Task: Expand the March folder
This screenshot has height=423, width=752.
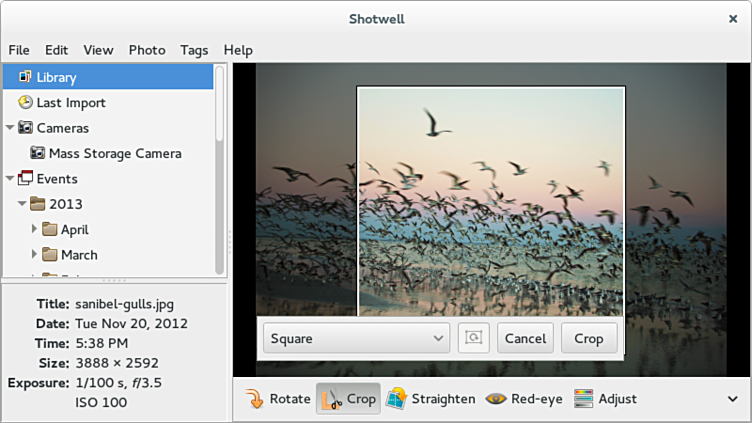Action: point(35,254)
